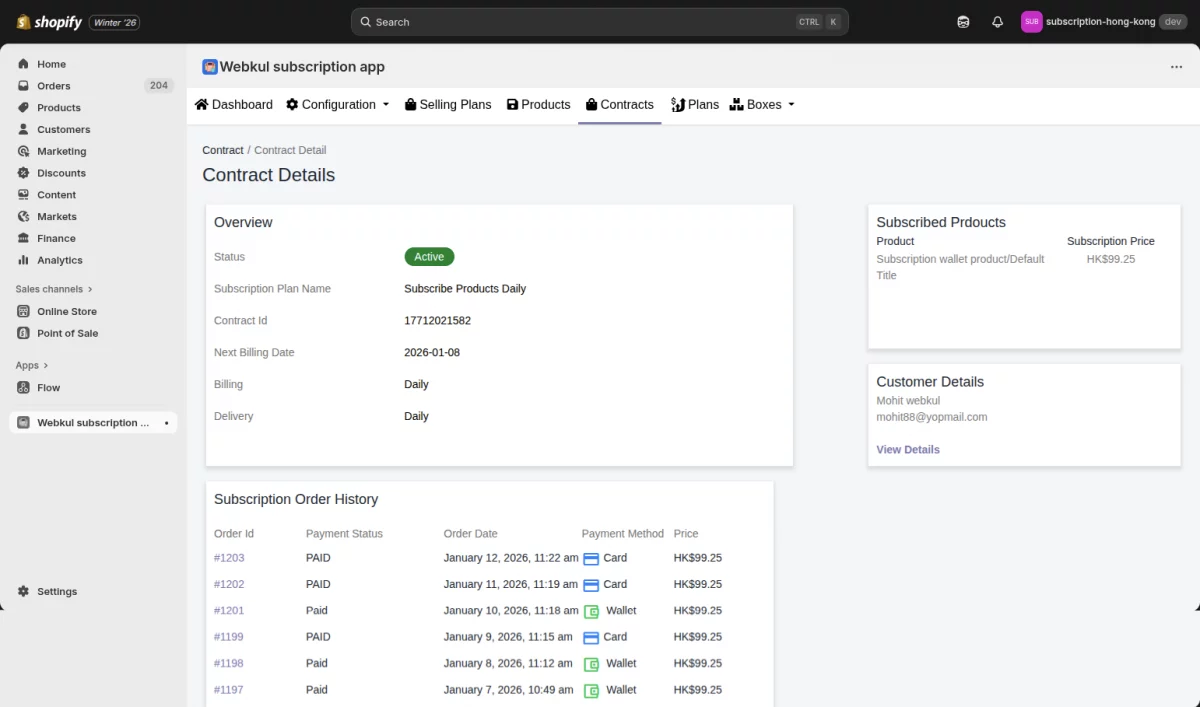The width and height of the screenshot is (1200, 707).
Task: Expand the Boxes dropdown menu
Action: (762, 104)
